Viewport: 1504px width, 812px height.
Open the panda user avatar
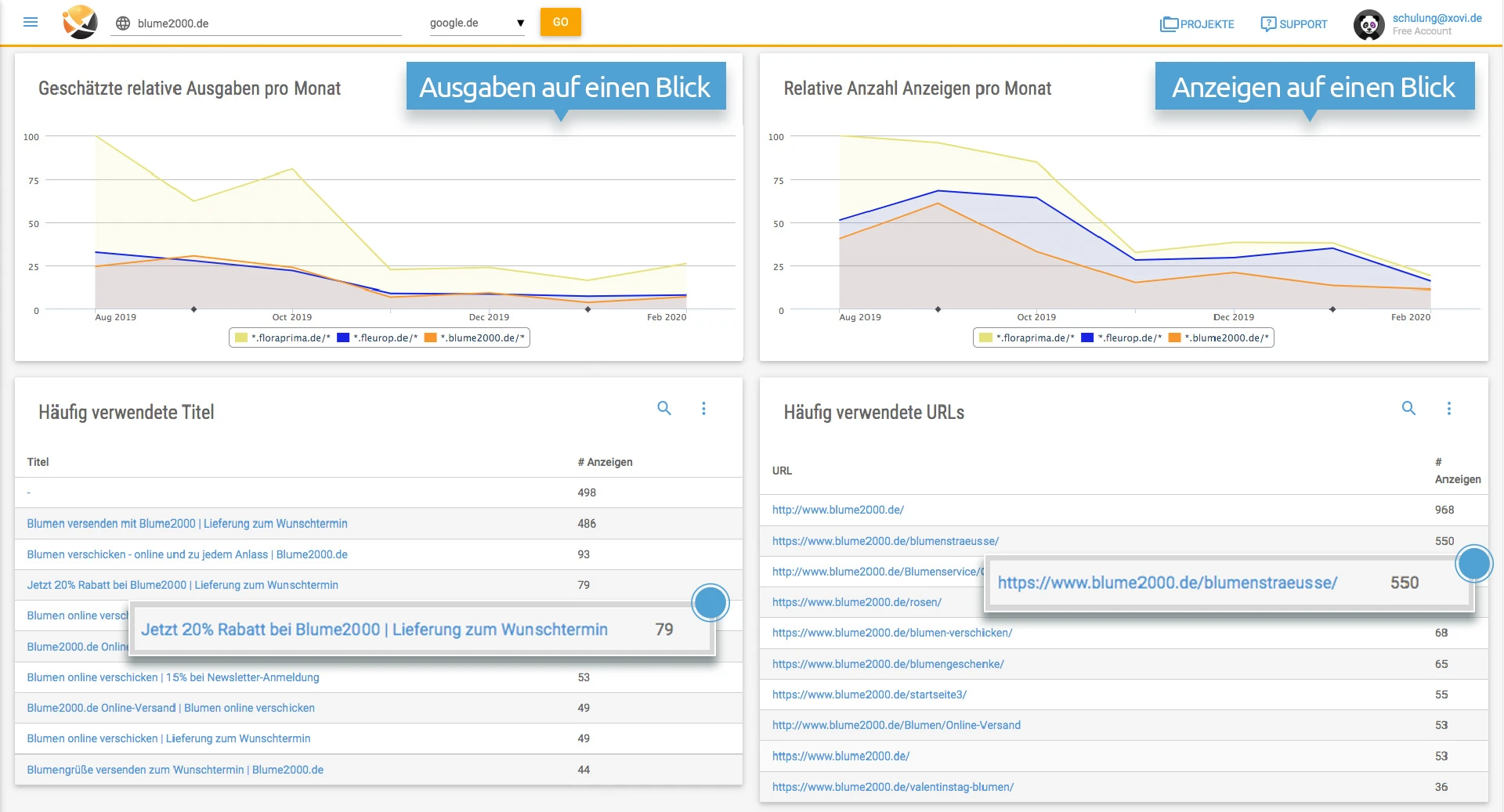pos(1368,24)
